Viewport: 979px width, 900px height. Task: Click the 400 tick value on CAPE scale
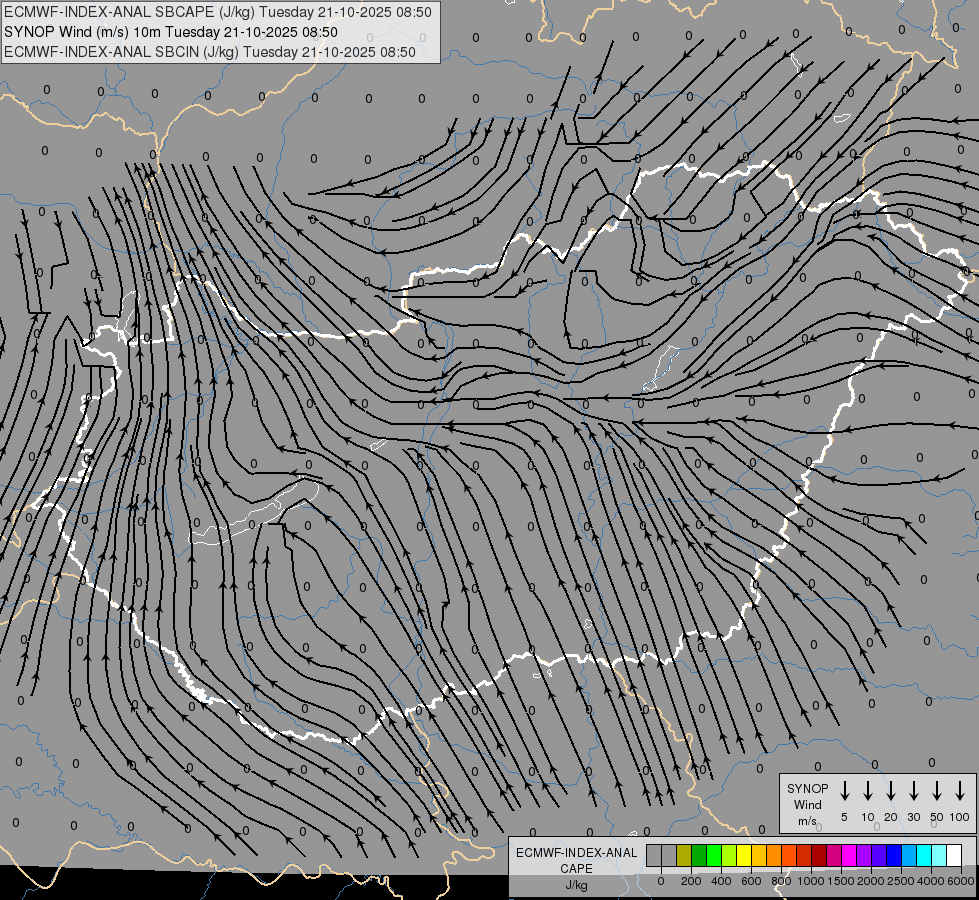[x=721, y=881]
